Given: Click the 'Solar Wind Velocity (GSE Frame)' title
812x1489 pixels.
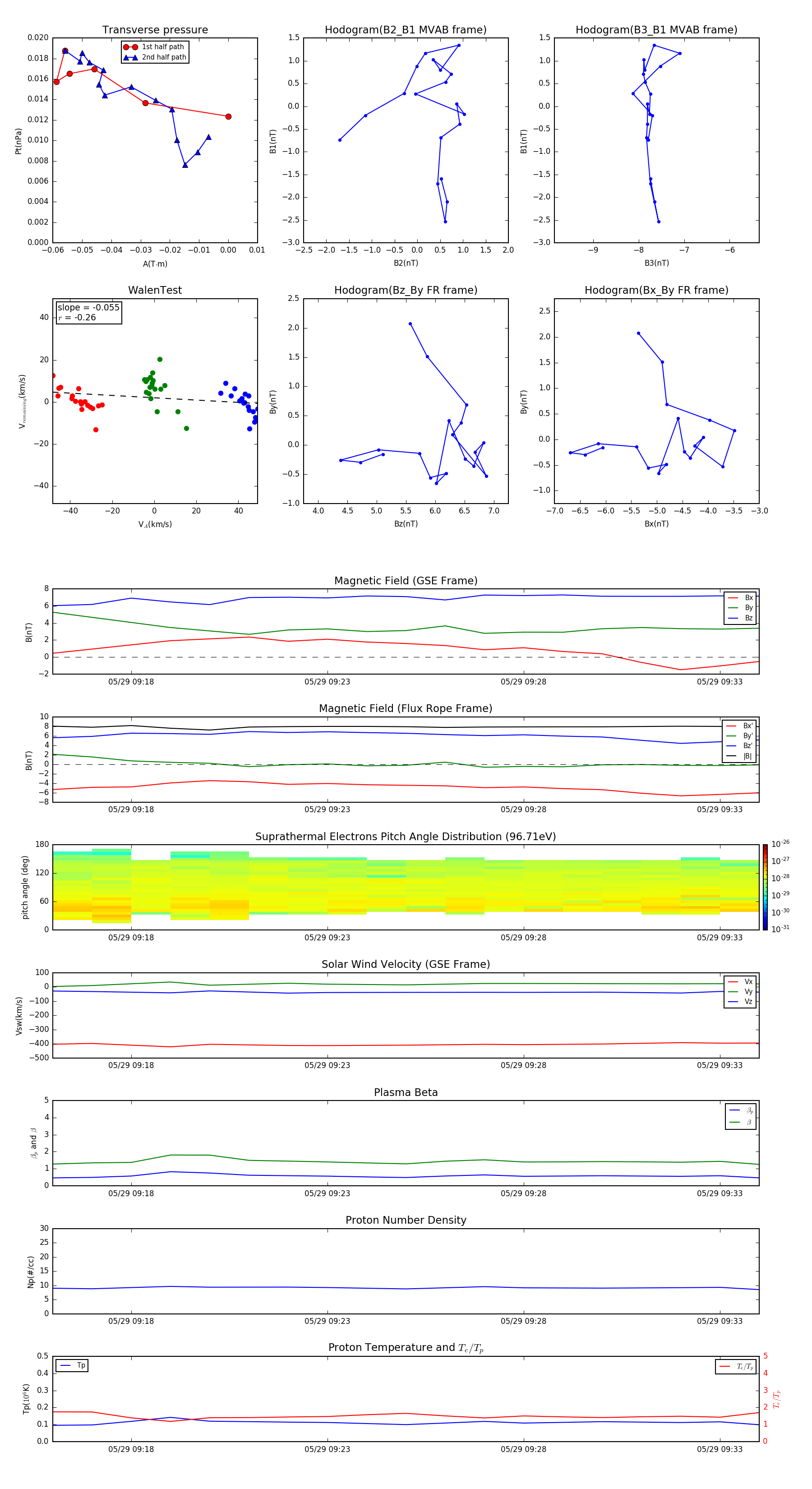Looking at the screenshot, I should (406, 964).
